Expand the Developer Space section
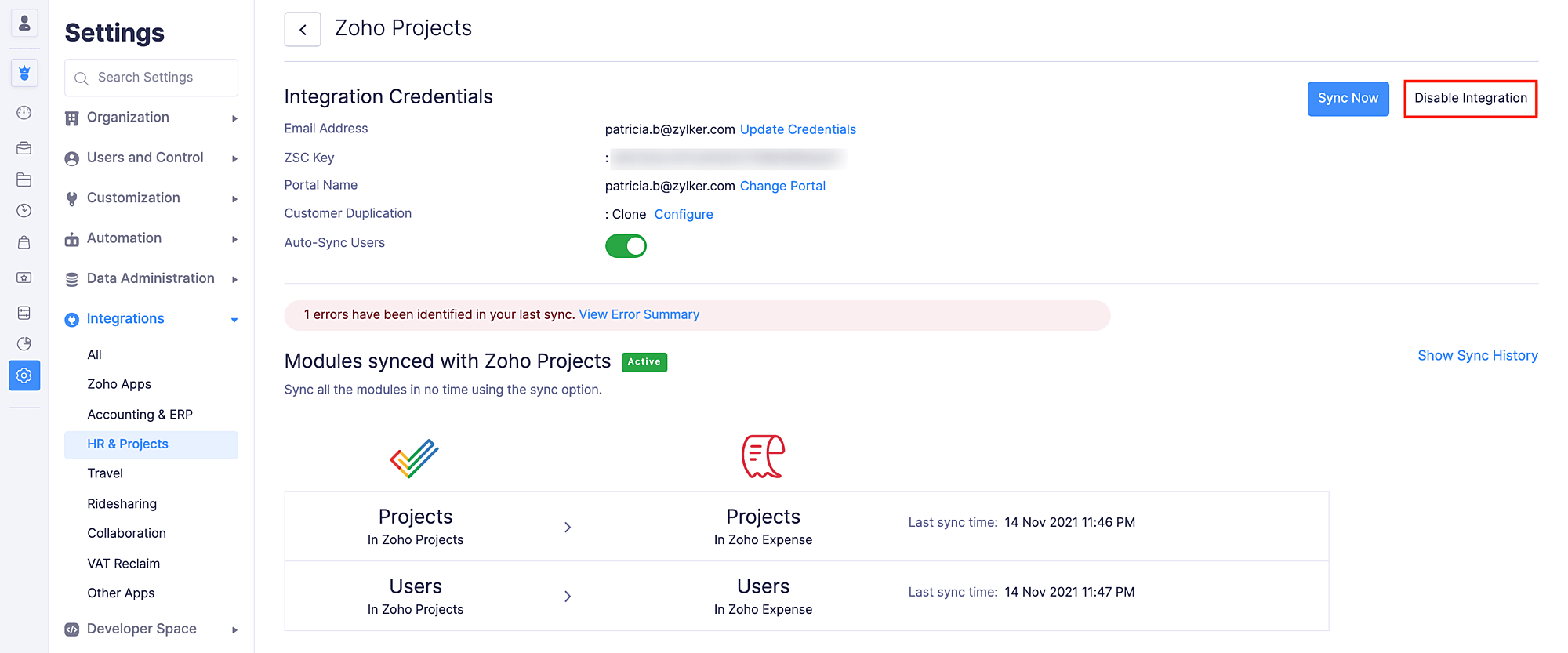The image size is (1568, 653). (x=151, y=629)
